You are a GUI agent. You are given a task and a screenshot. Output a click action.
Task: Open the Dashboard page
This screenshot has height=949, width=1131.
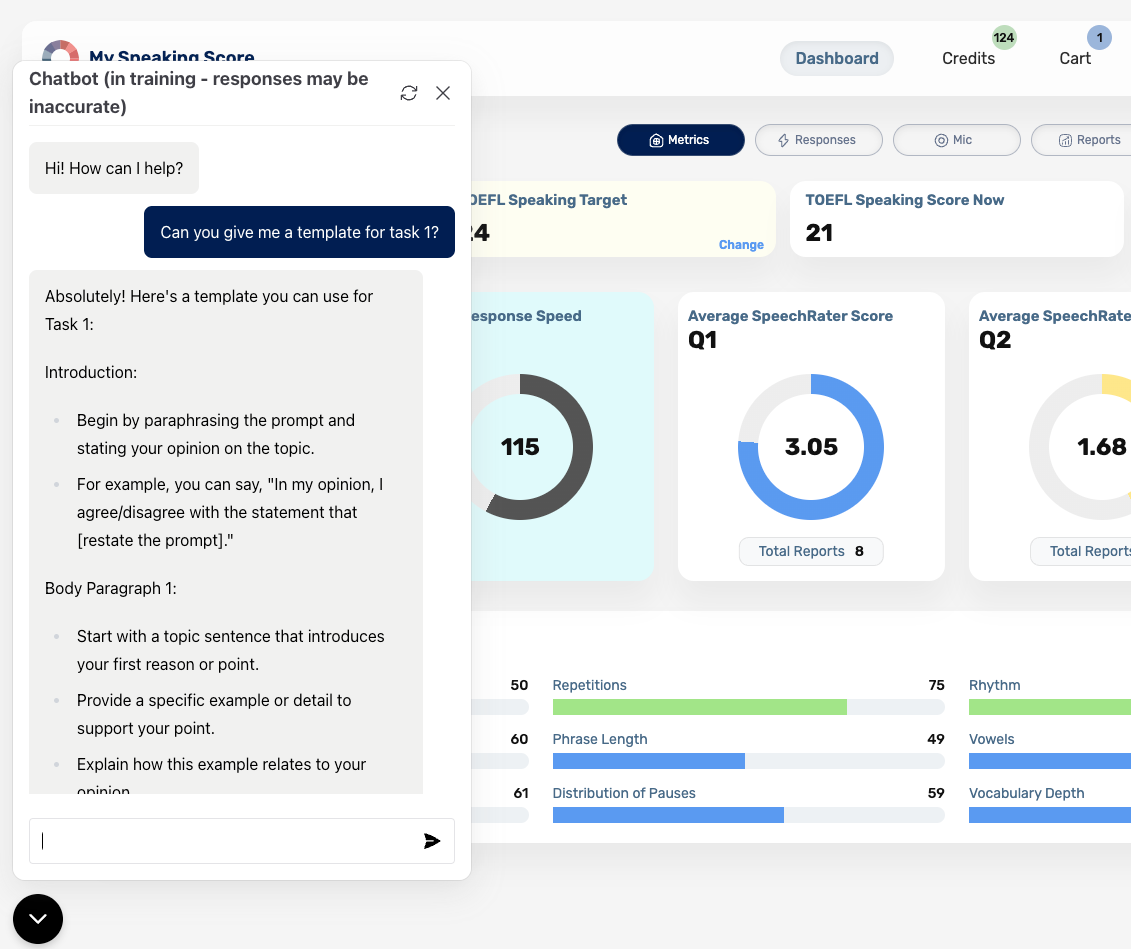click(837, 58)
